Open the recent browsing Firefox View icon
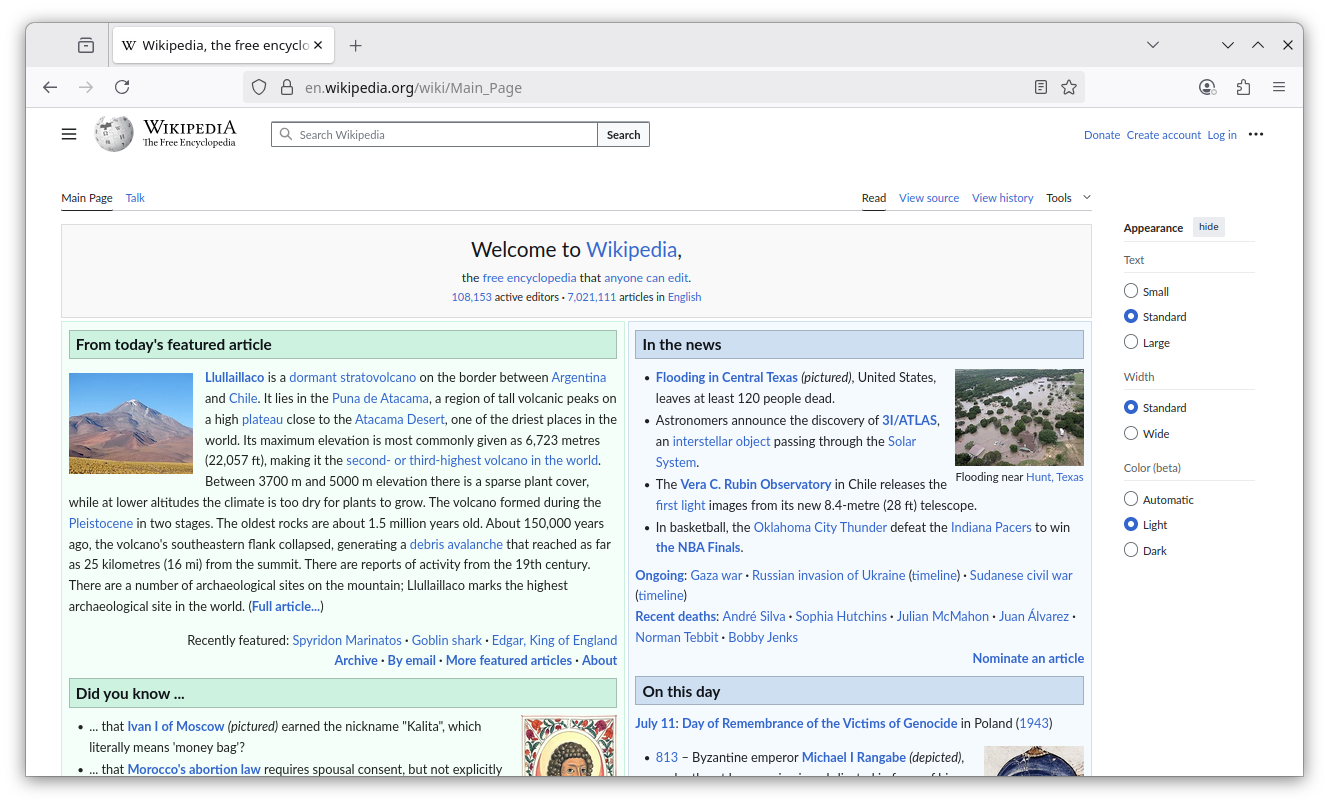Viewport: 1329px width, 805px height. (86, 45)
